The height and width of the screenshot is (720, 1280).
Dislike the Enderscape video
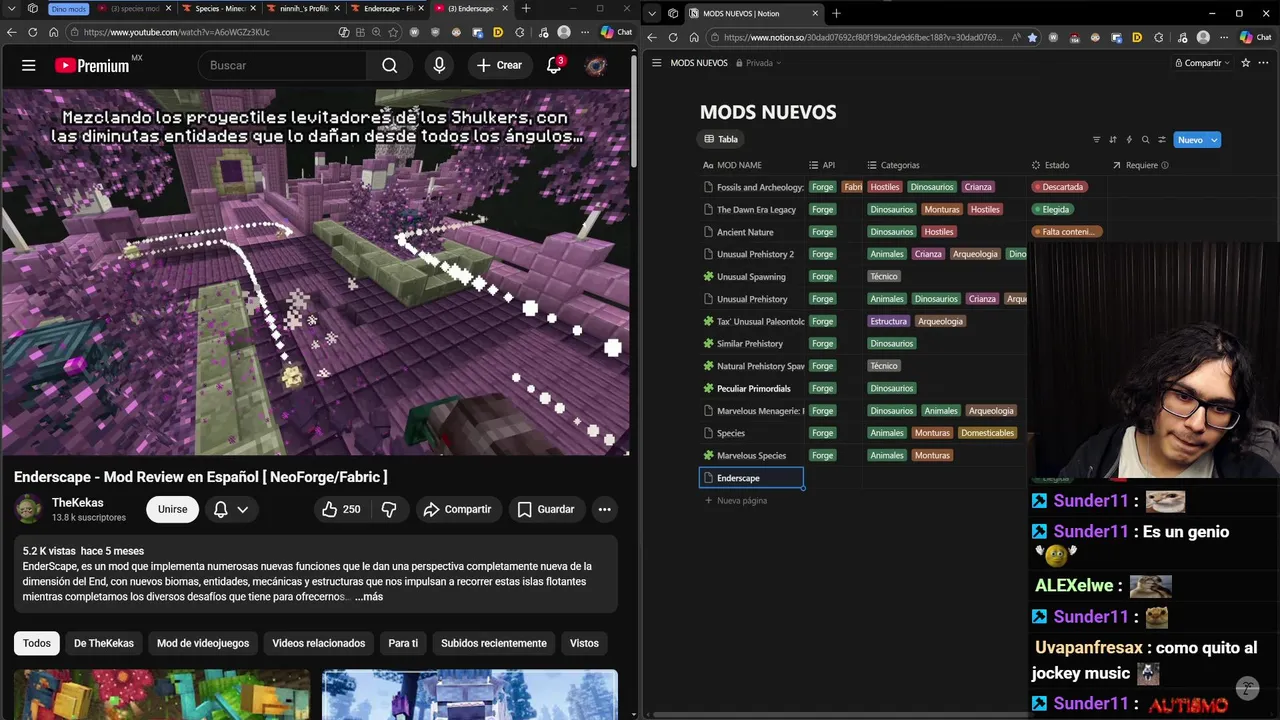pyautogui.click(x=389, y=509)
